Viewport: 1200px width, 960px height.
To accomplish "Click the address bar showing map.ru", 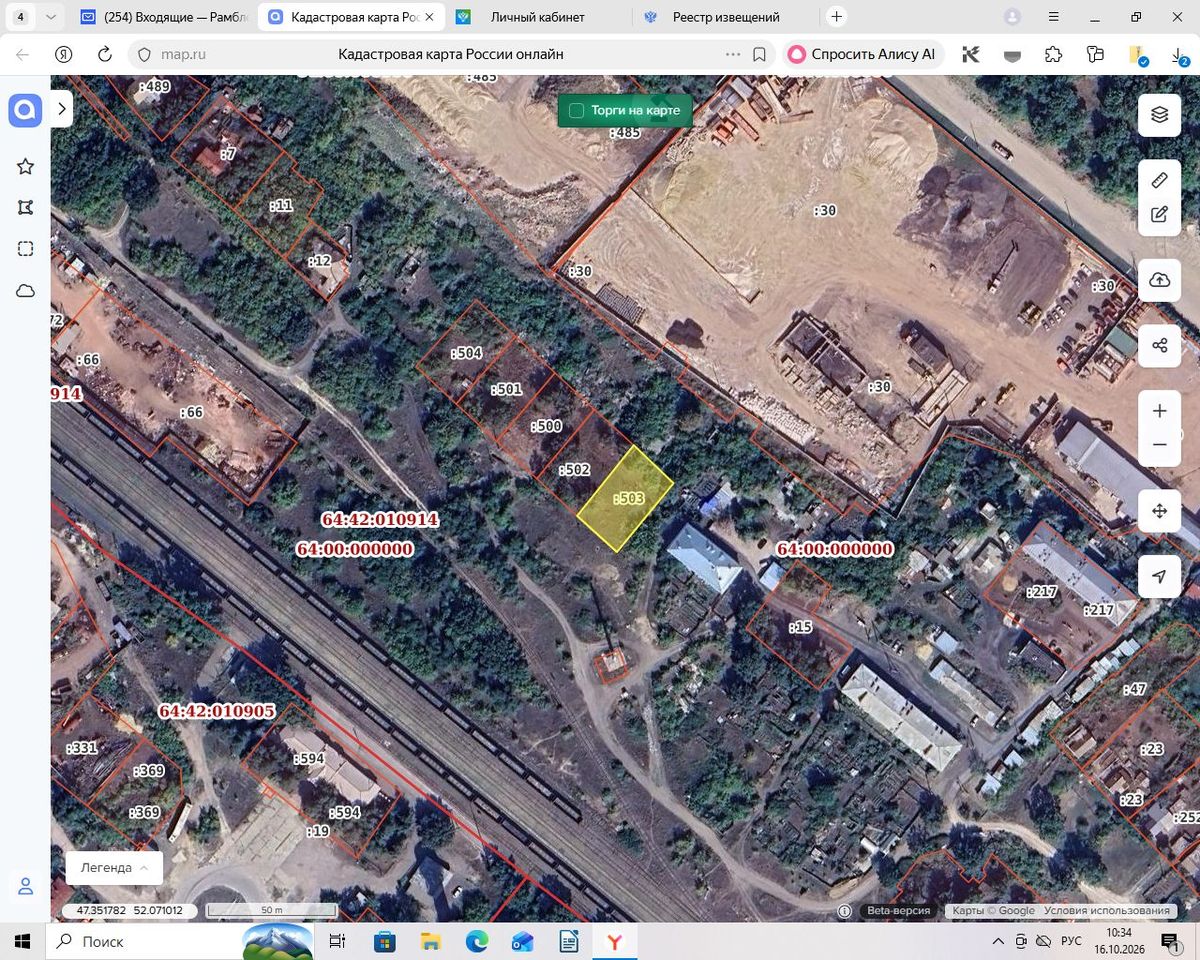I will click(x=450, y=54).
